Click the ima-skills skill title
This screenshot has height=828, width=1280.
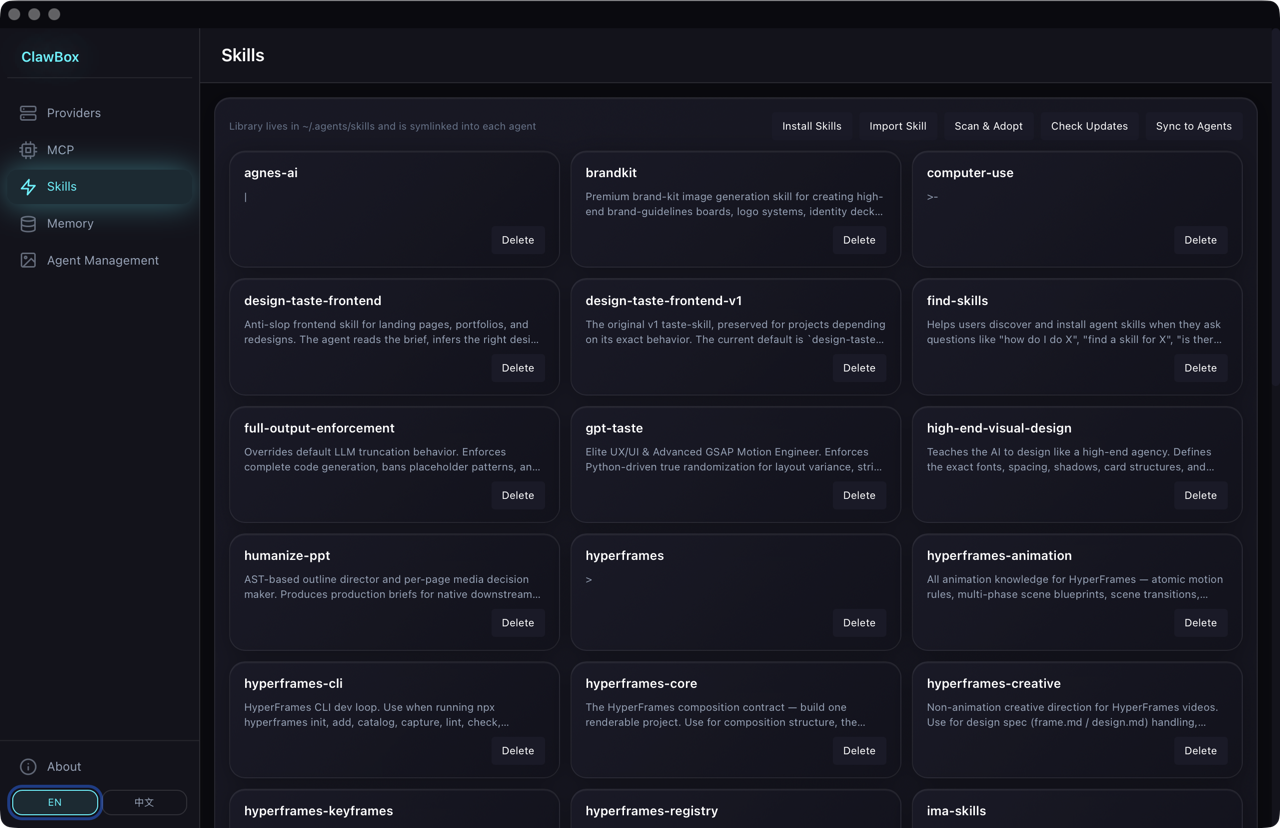point(956,811)
